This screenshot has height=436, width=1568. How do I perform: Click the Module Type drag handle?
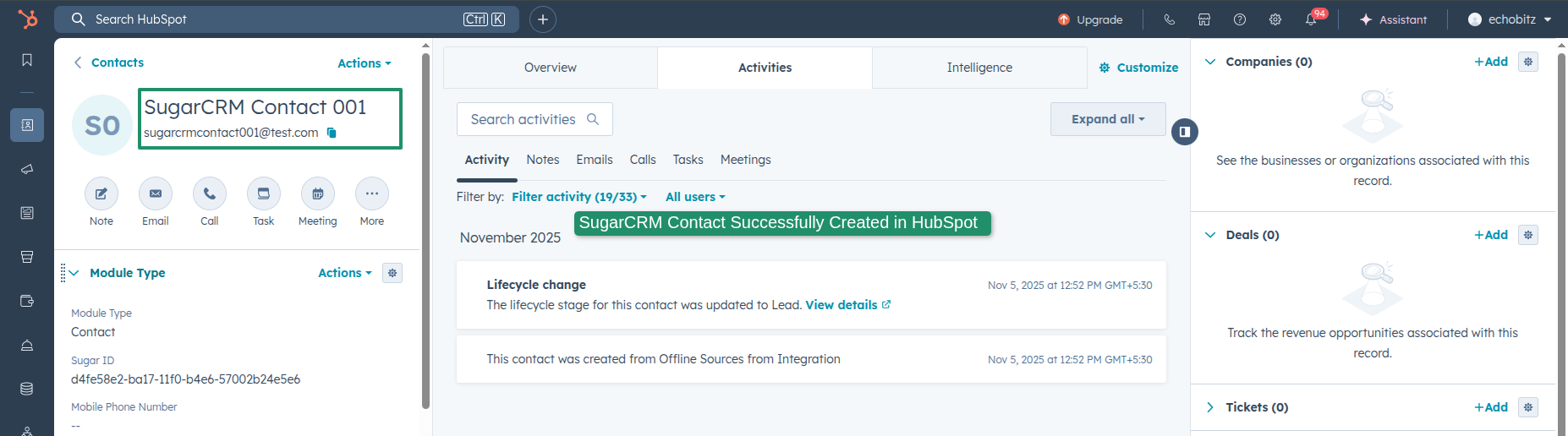63,273
